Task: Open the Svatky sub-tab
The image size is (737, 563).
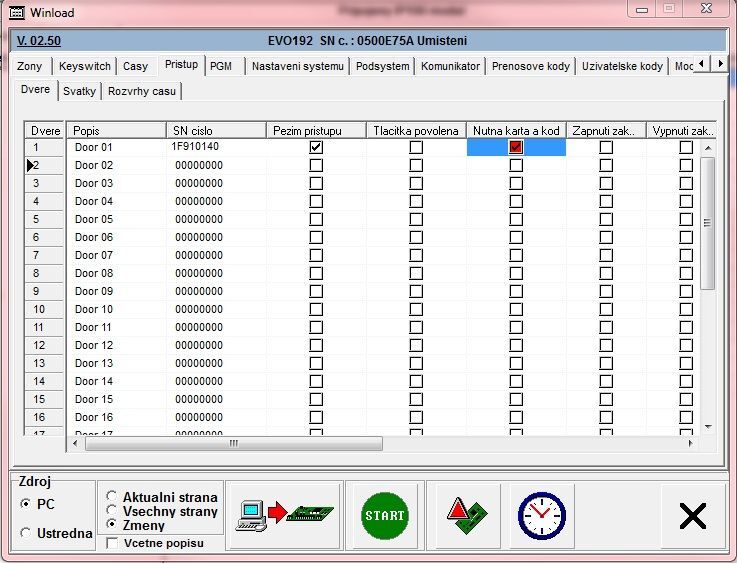Action: pos(79,90)
